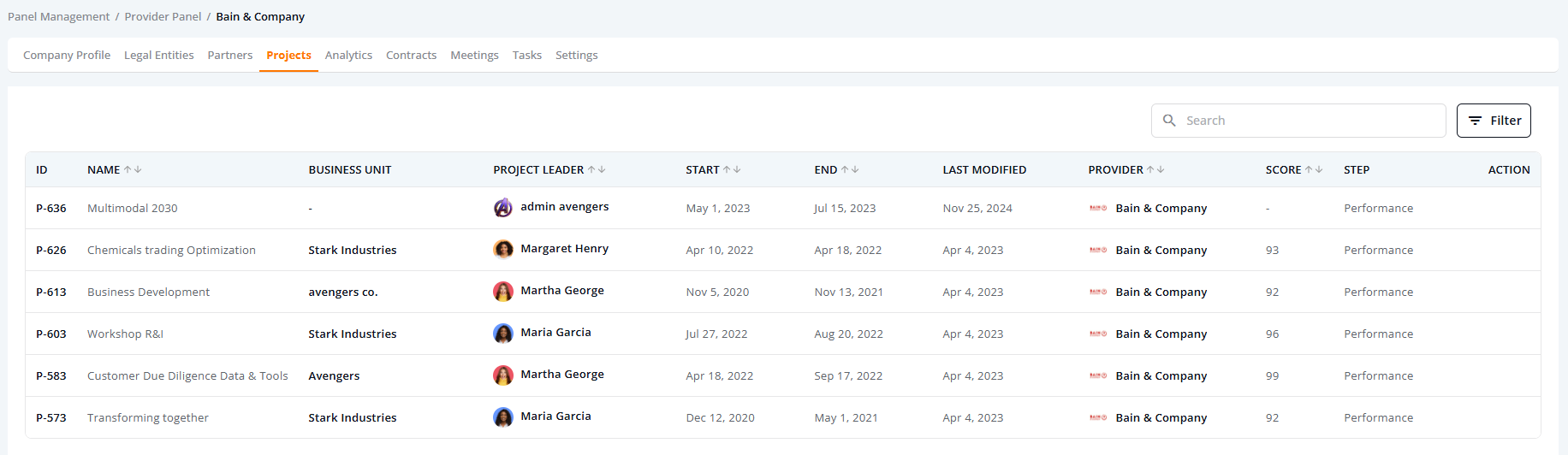The height and width of the screenshot is (455, 1568).
Task: Click Maria Garcia's avatar in P-573 row
Action: click(x=503, y=417)
